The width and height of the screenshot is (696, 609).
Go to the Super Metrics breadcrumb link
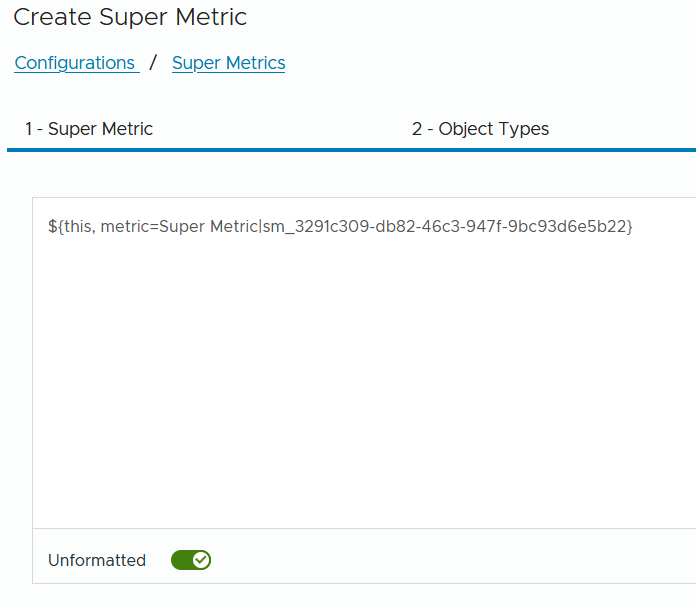[x=229, y=63]
